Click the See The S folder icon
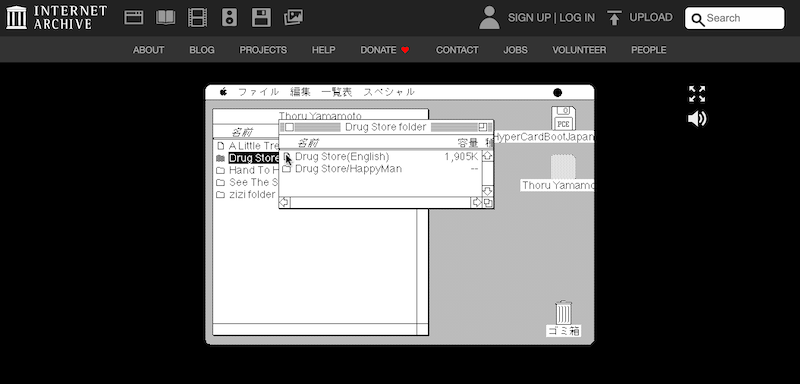Image resolution: width=800 pixels, height=384 pixels. [x=220, y=183]
